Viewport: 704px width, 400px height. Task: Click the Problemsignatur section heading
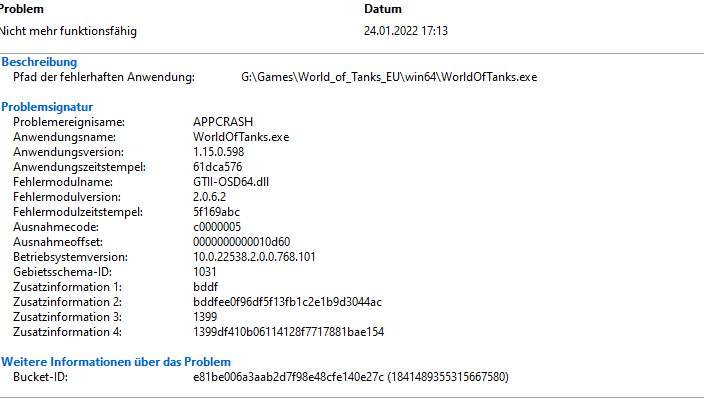pyautogui.click(x=47, y=107)
